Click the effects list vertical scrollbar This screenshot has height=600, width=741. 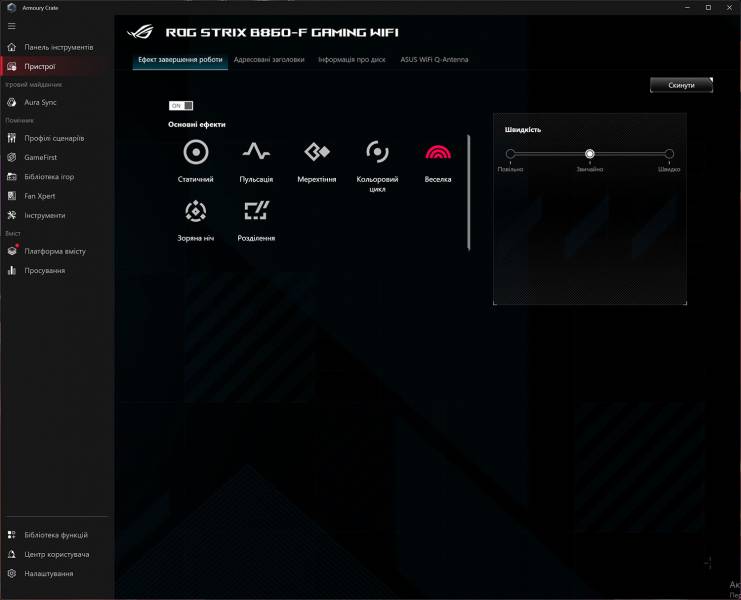point(468,192)
